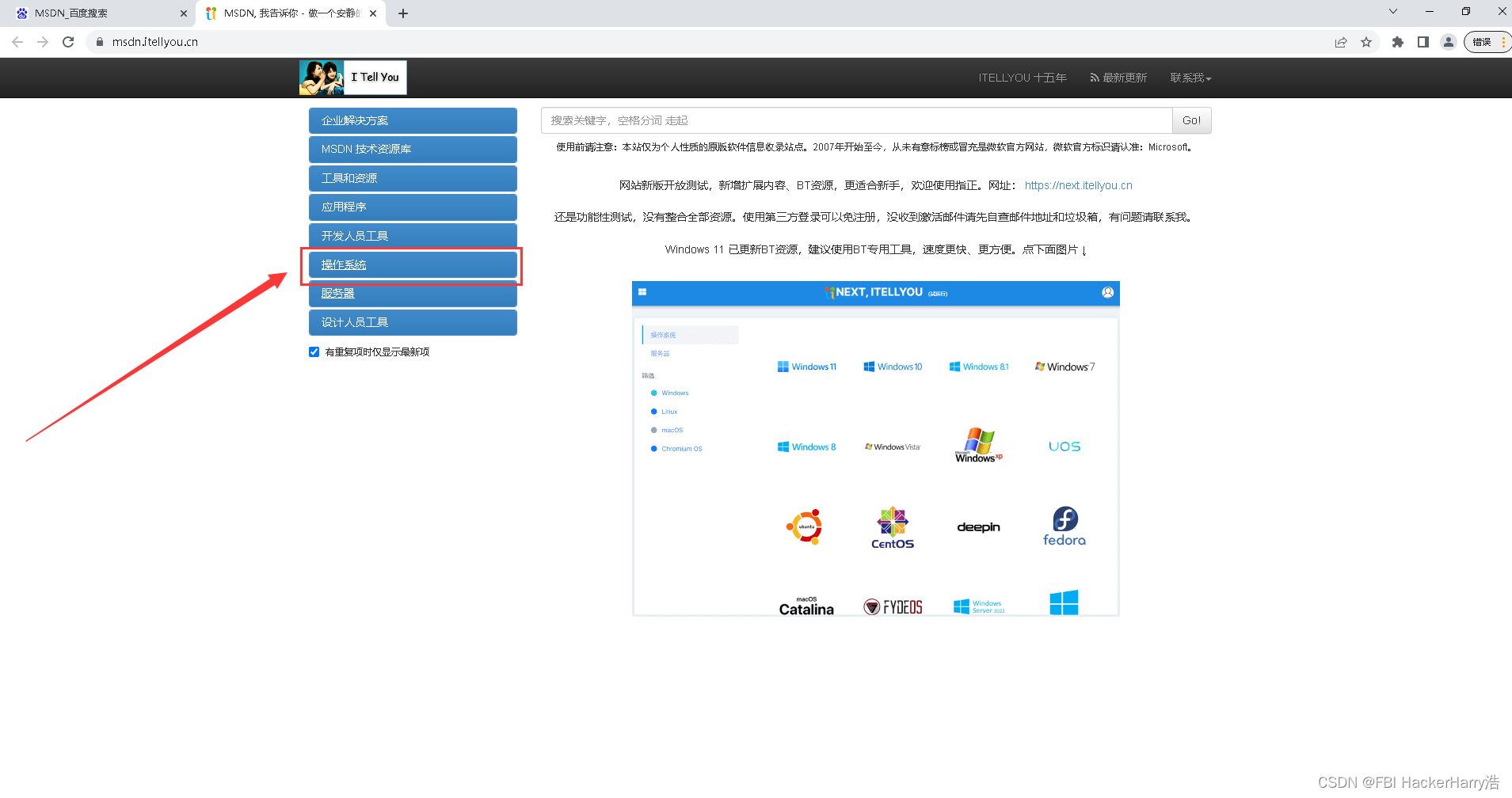Open a new tab with the plus button
The height and width of the screenshot is (798, 1512).
(403, 13)
